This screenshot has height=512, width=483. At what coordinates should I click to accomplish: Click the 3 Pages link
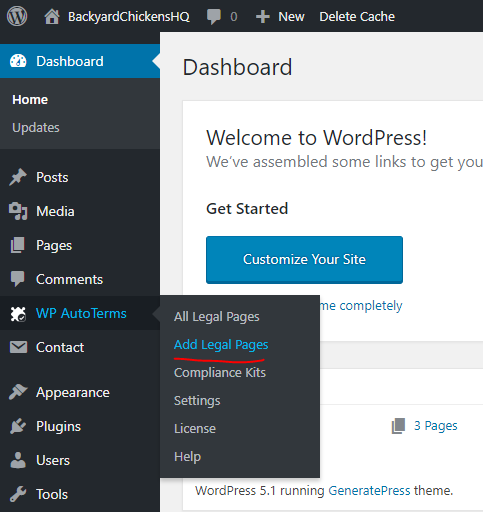(436, 426)
